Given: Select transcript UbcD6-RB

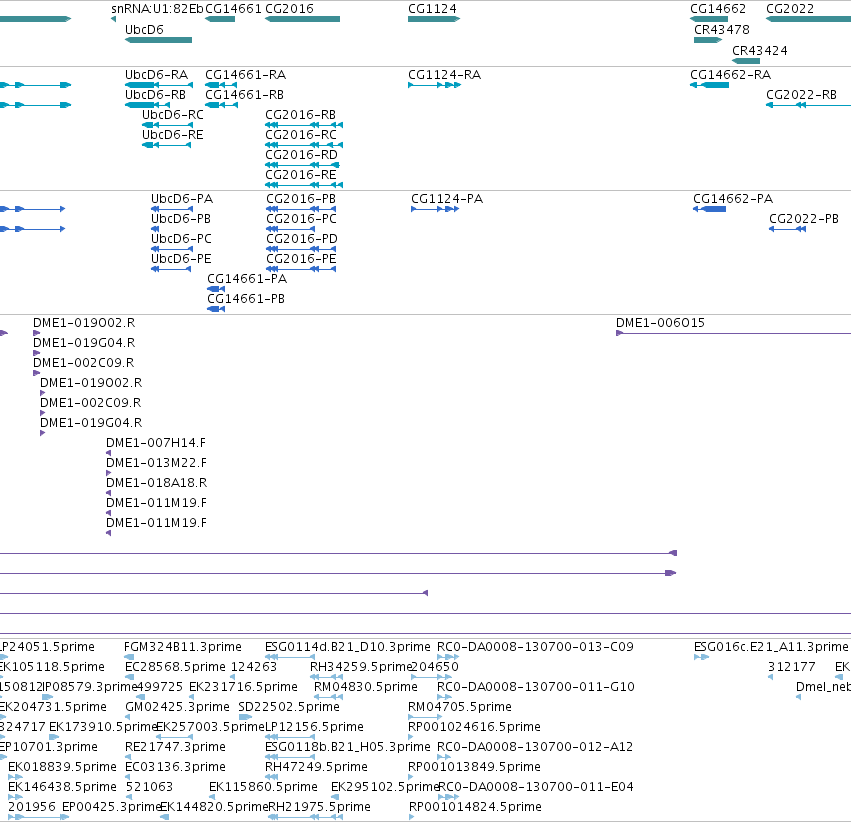Looking at the screenshot, I should [x=156, y=94].
